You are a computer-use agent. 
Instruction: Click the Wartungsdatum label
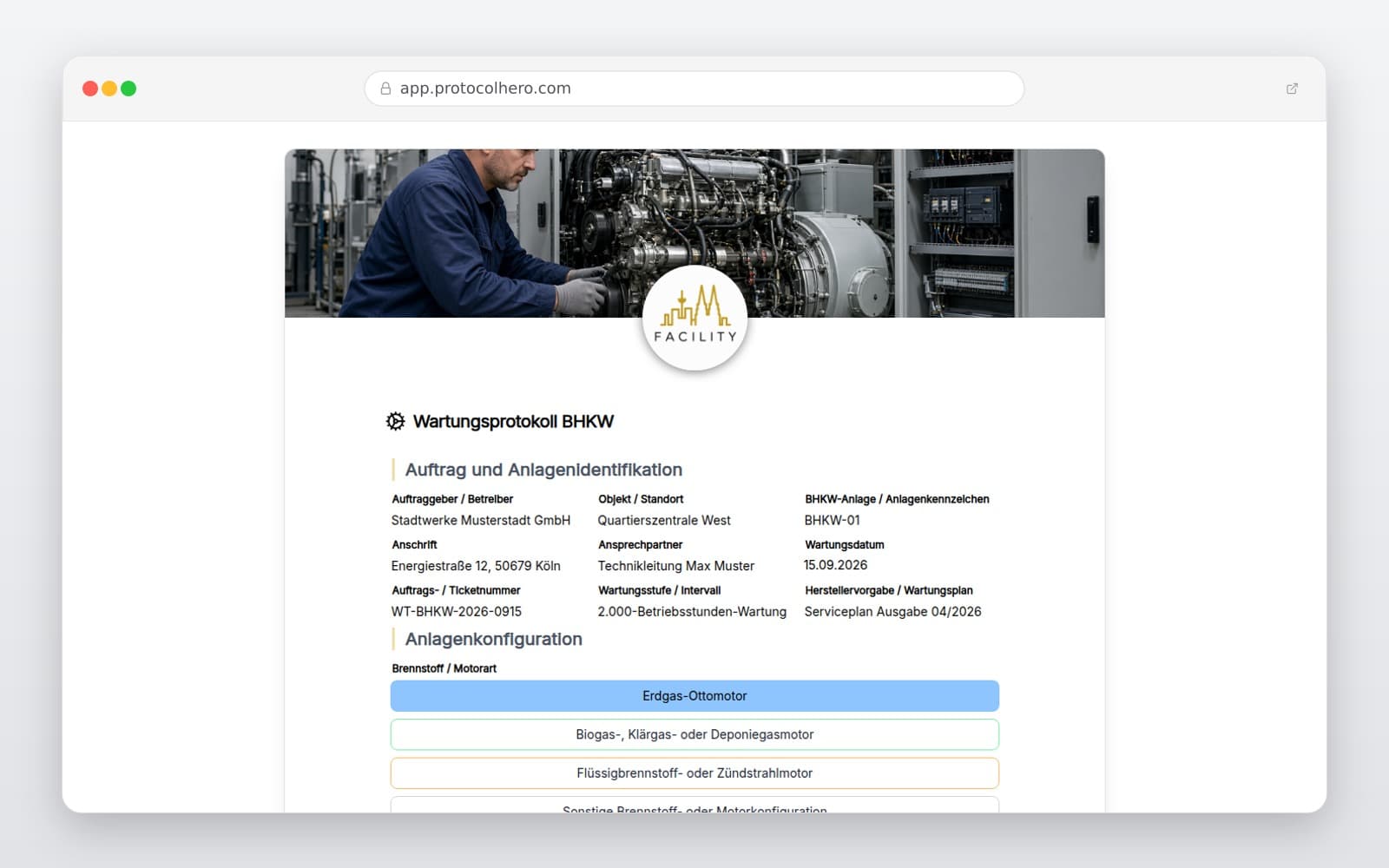click(x=845, y=545)
